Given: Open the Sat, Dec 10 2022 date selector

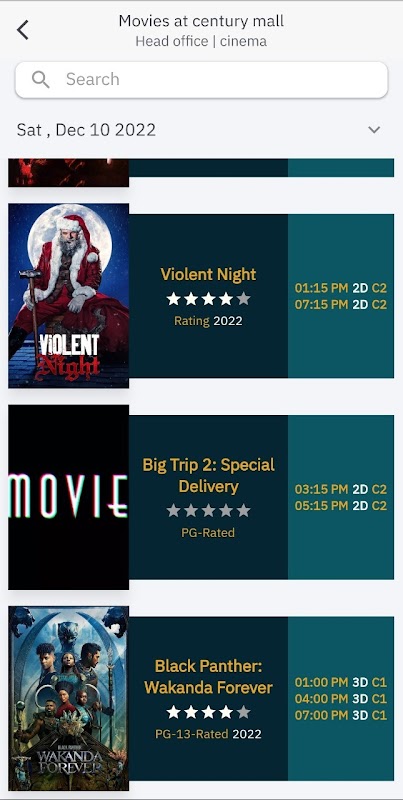Looking at the screenshot, I should tap(202, 130).
